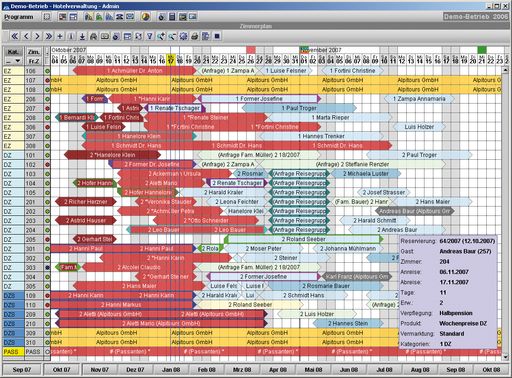Click the vertical scrollbar down arrow
This screenshot has width=512, height=378.
pos(505,357)
